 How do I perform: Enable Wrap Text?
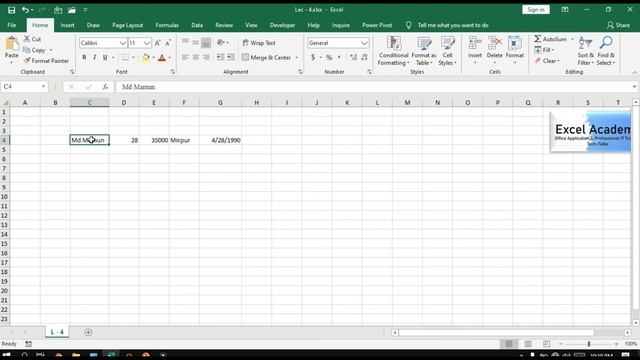pos(259,43)
